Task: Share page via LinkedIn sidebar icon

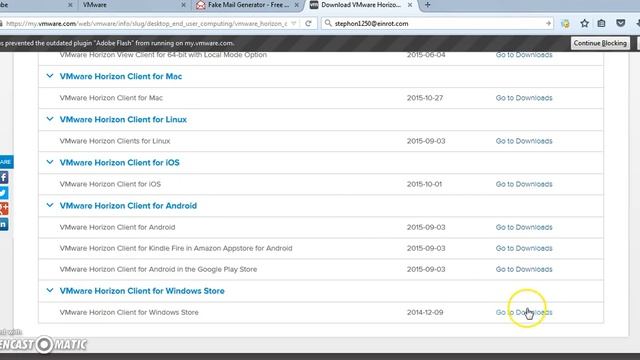Action: tap(4, 224)
